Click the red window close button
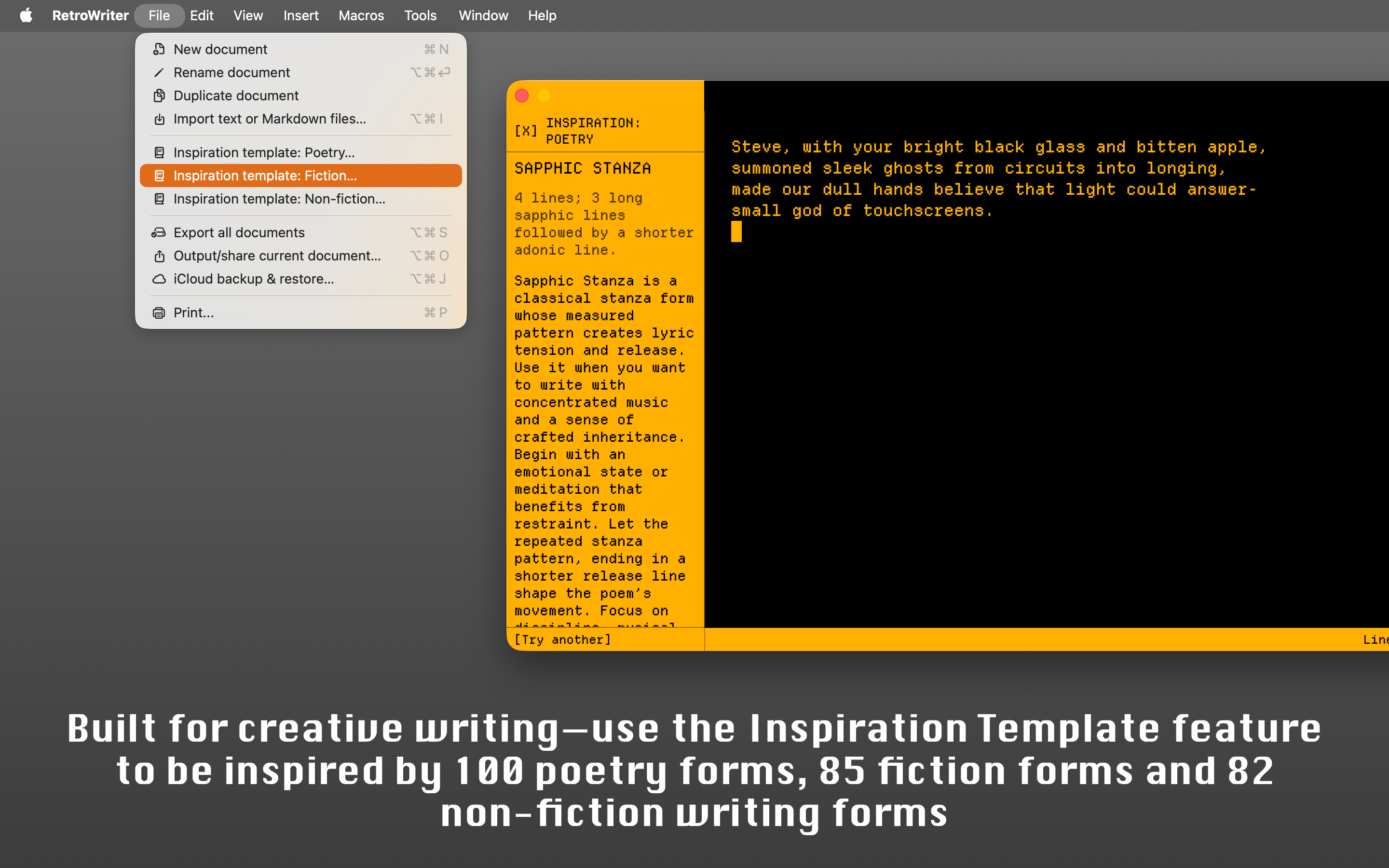 point(522,95)
